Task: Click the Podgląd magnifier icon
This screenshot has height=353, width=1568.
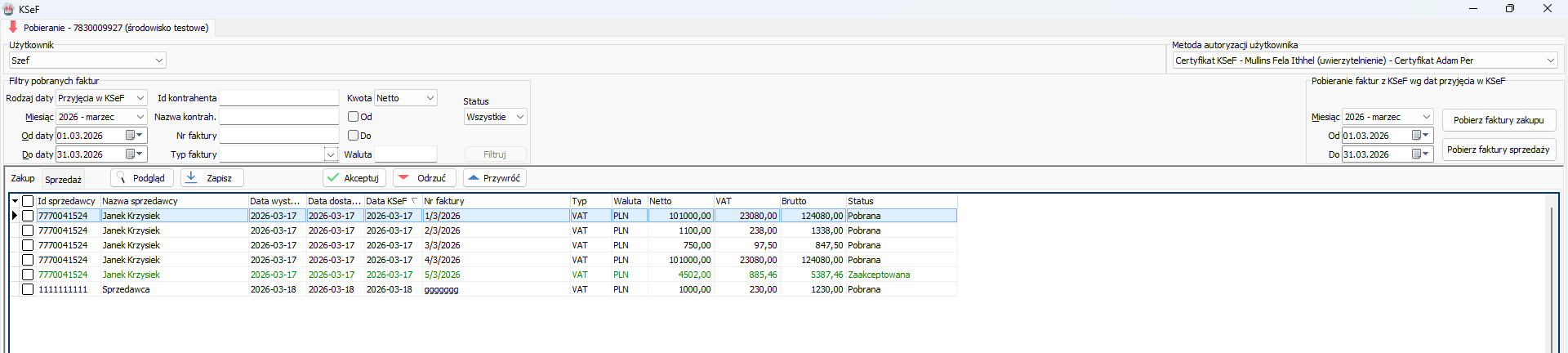Action: pos(122,178)
